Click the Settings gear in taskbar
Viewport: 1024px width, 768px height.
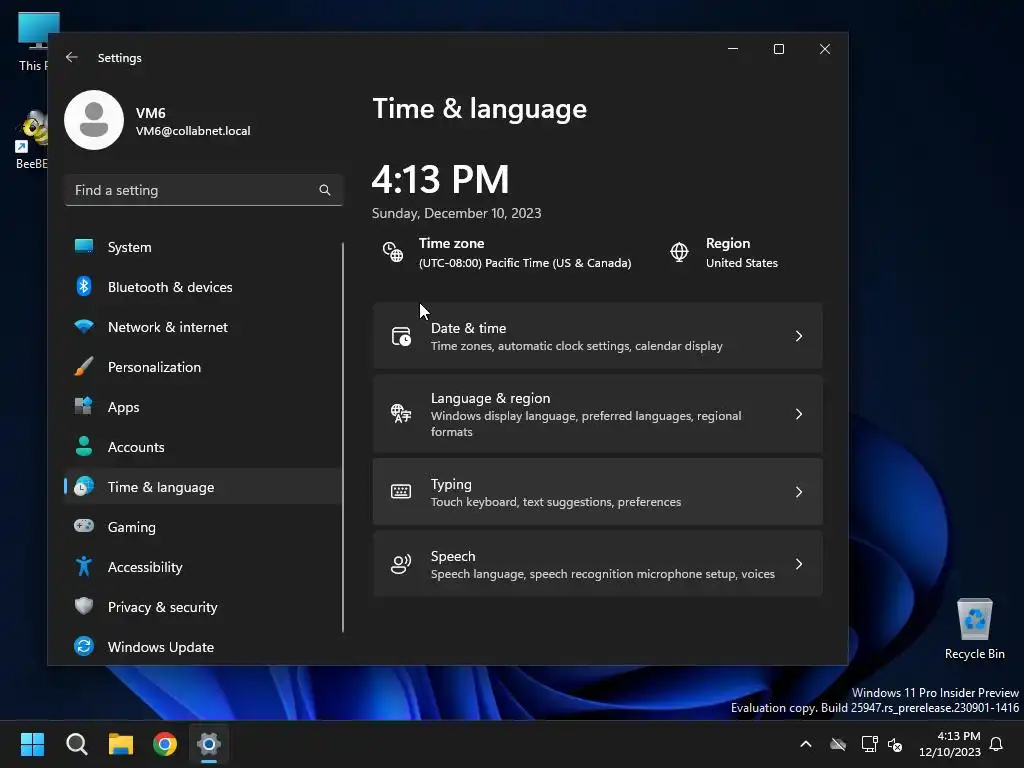[209, 744]
